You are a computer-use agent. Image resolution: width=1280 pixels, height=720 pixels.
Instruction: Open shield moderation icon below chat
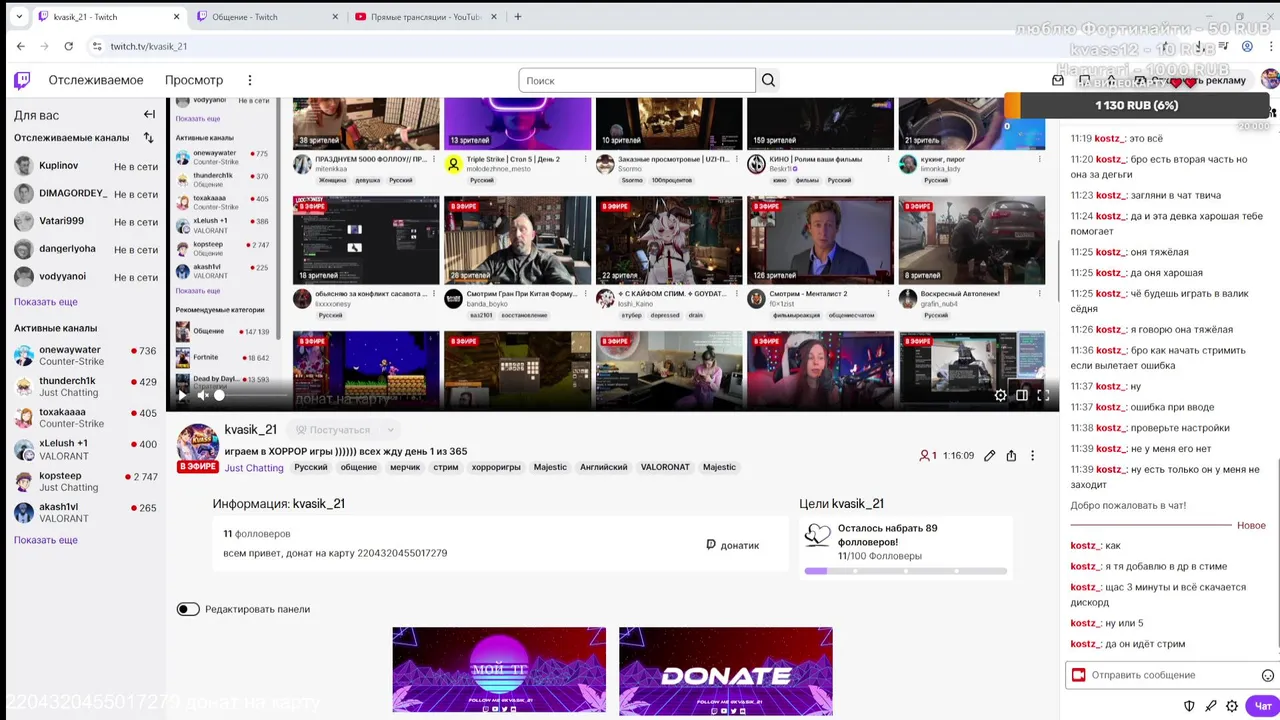tap(1189, 706)
